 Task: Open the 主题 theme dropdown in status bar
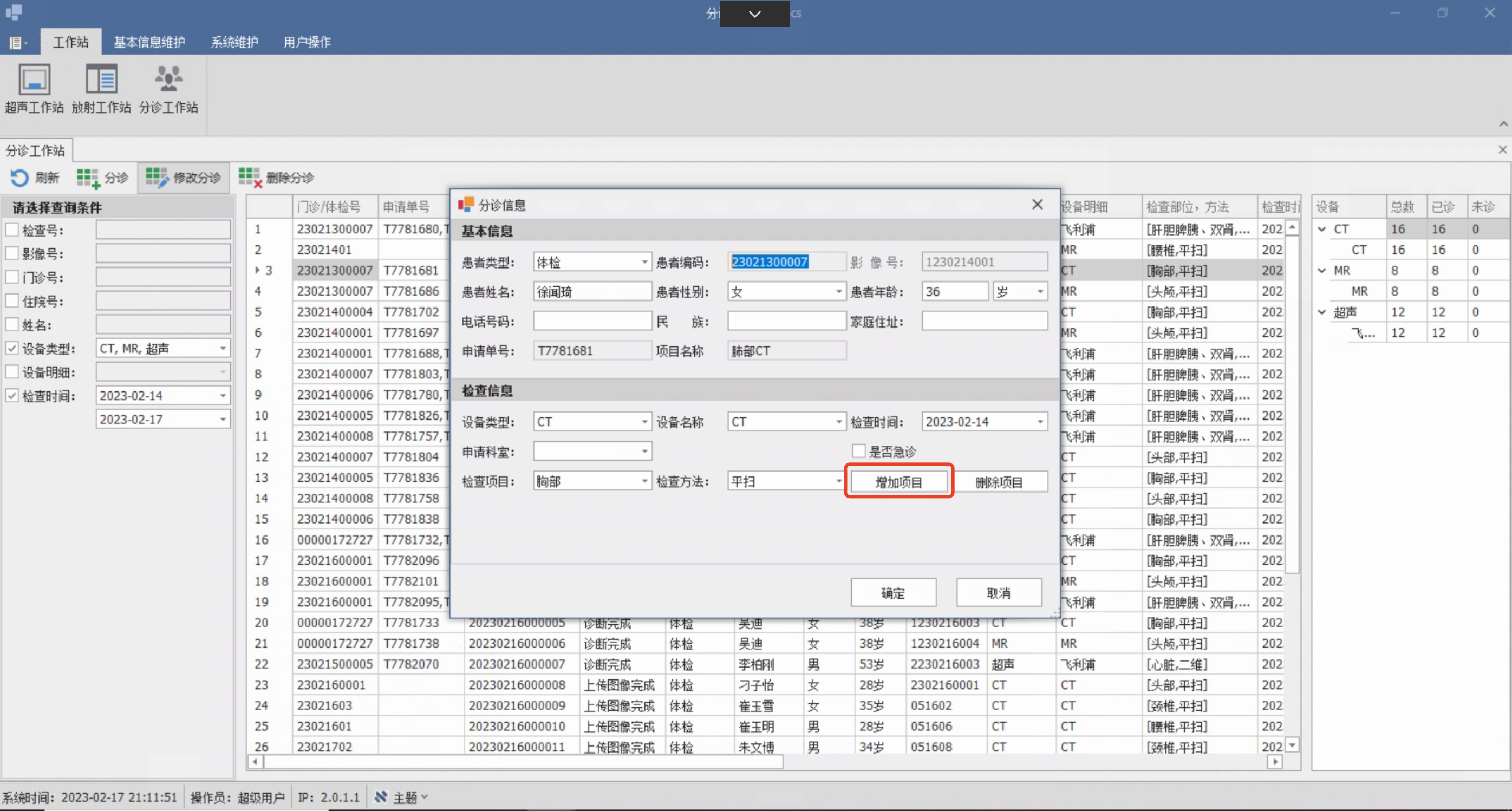click(425, 797)
